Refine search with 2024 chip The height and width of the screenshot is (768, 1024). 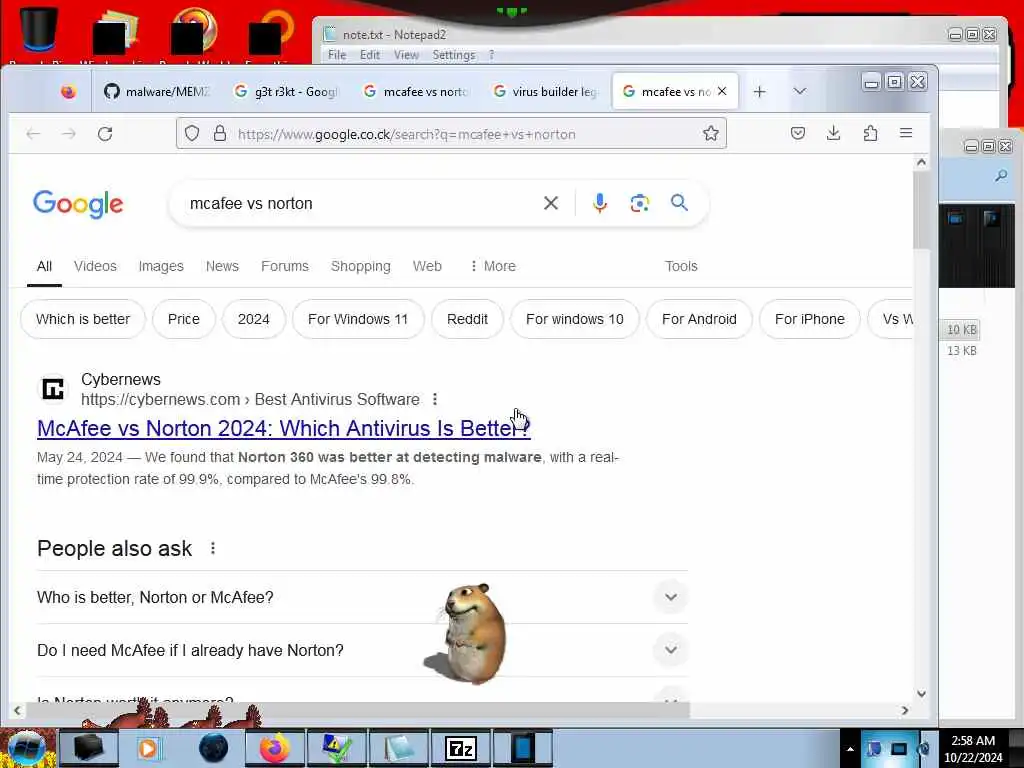click(253, 319)
